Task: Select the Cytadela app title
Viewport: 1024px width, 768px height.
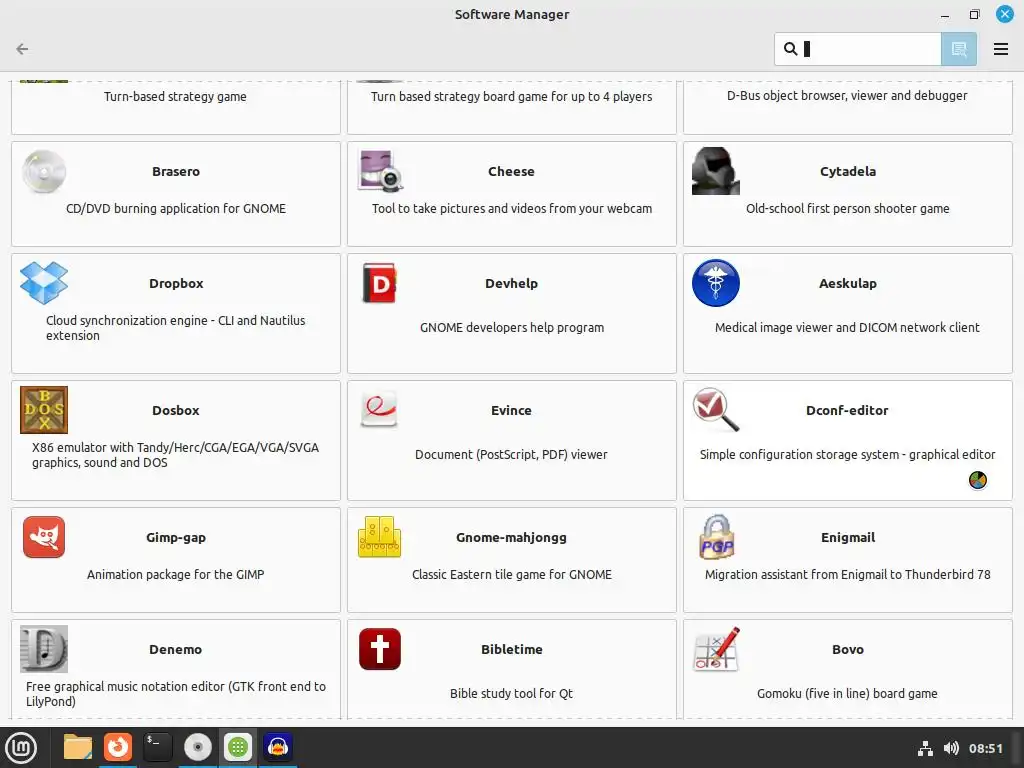Action: click(x=848, y=172)
